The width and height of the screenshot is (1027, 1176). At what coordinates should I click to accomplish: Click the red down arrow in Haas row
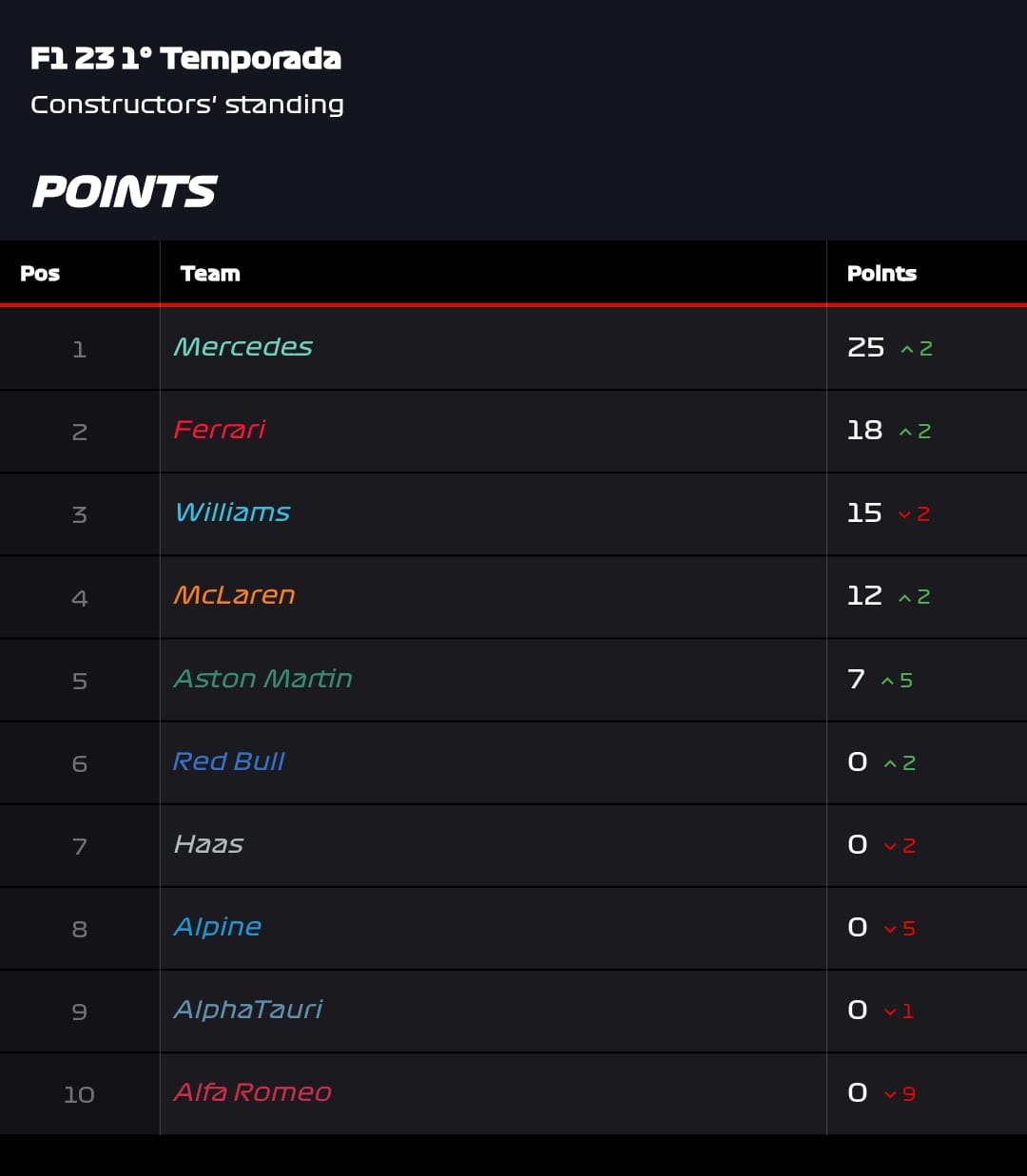(890, 846)
